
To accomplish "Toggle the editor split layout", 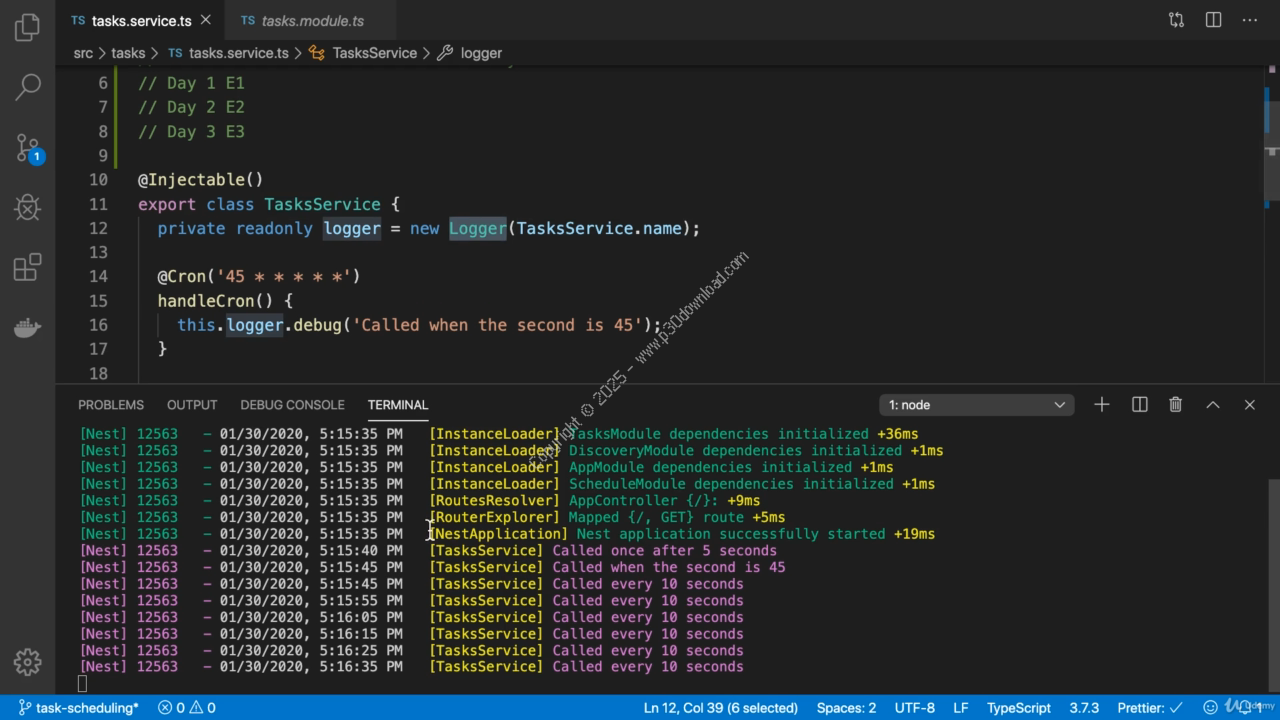I will pyautogui.click(x=1212, y=19).
